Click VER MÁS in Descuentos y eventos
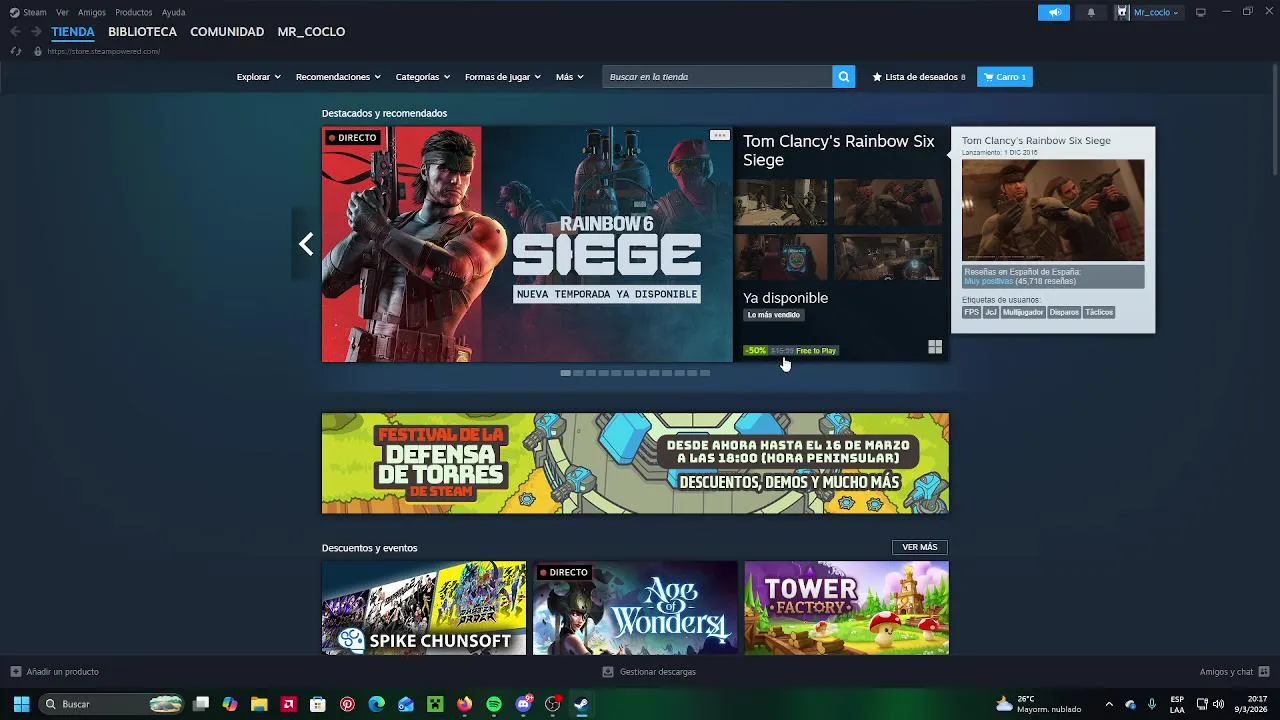 point(920,547)
